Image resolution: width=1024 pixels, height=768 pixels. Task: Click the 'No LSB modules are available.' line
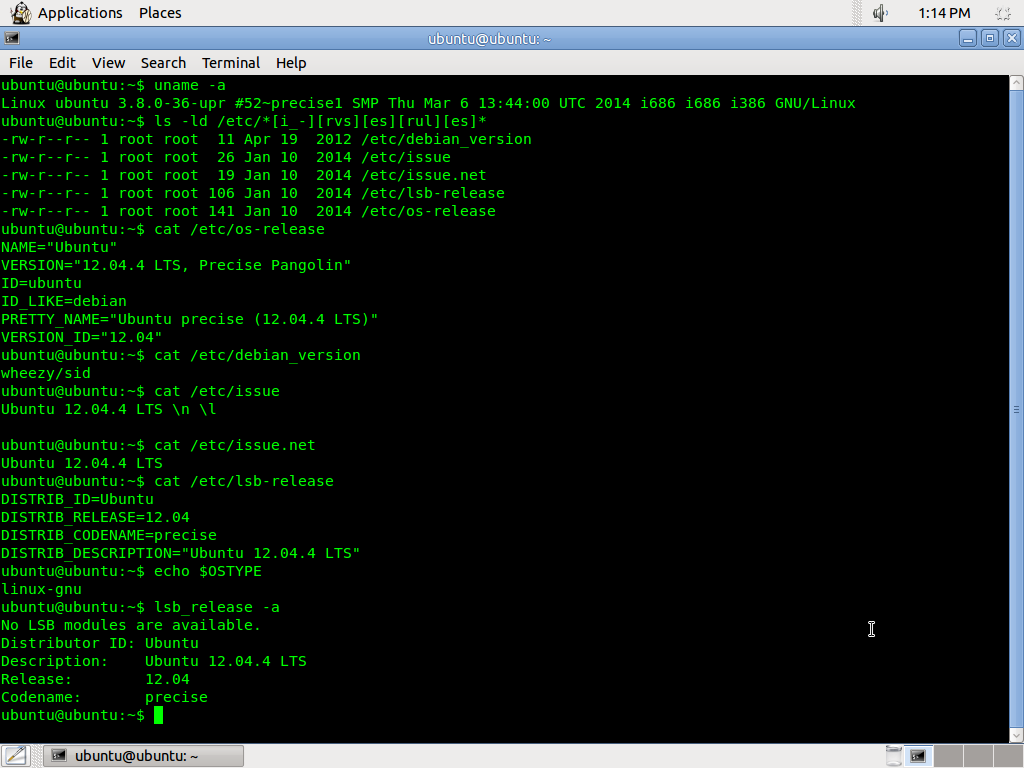coord(131,626)
